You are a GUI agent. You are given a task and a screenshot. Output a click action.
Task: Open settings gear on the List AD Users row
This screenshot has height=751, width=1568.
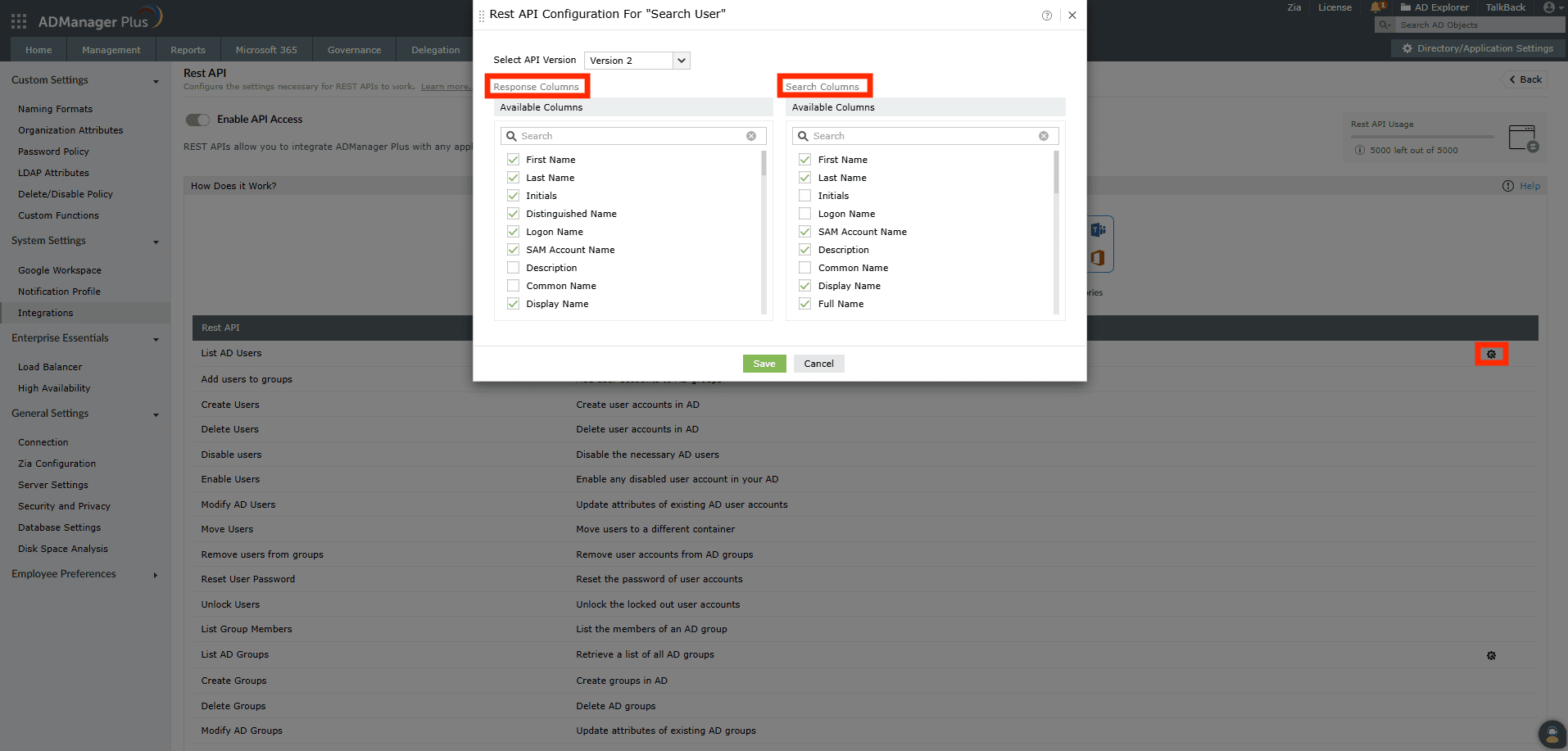point(1491,353)
